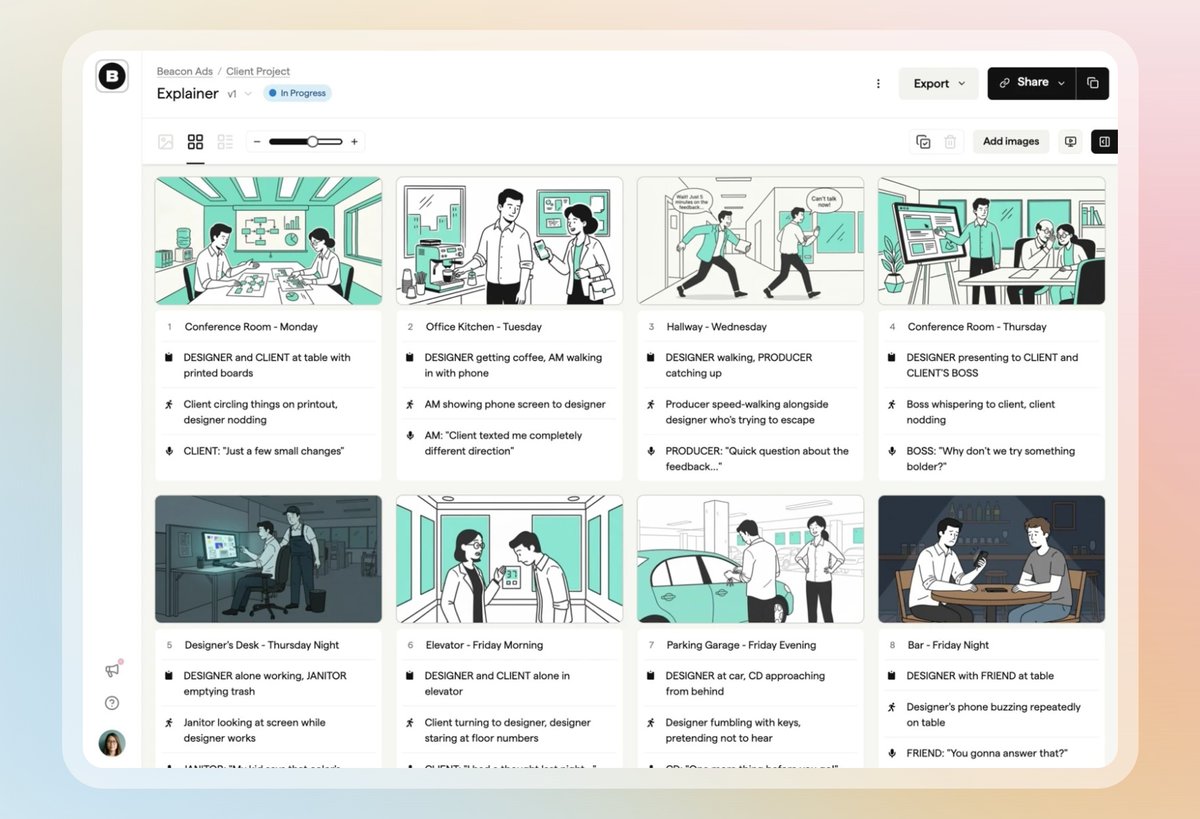Open the help question mark icon
Viewport: 1200px width, 819px height.
[112, 703]
